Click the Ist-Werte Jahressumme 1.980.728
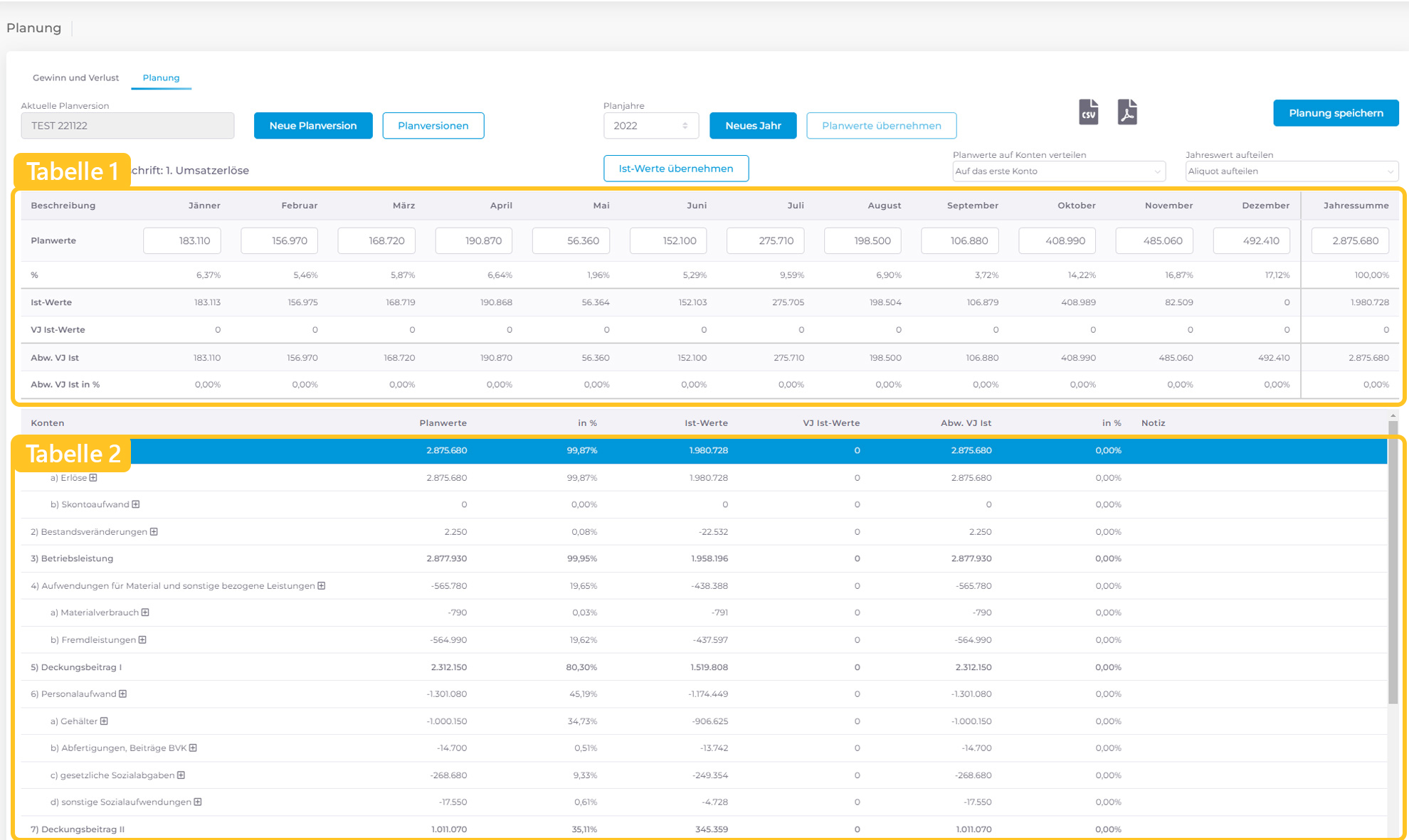 click(x=1370, y=302)
